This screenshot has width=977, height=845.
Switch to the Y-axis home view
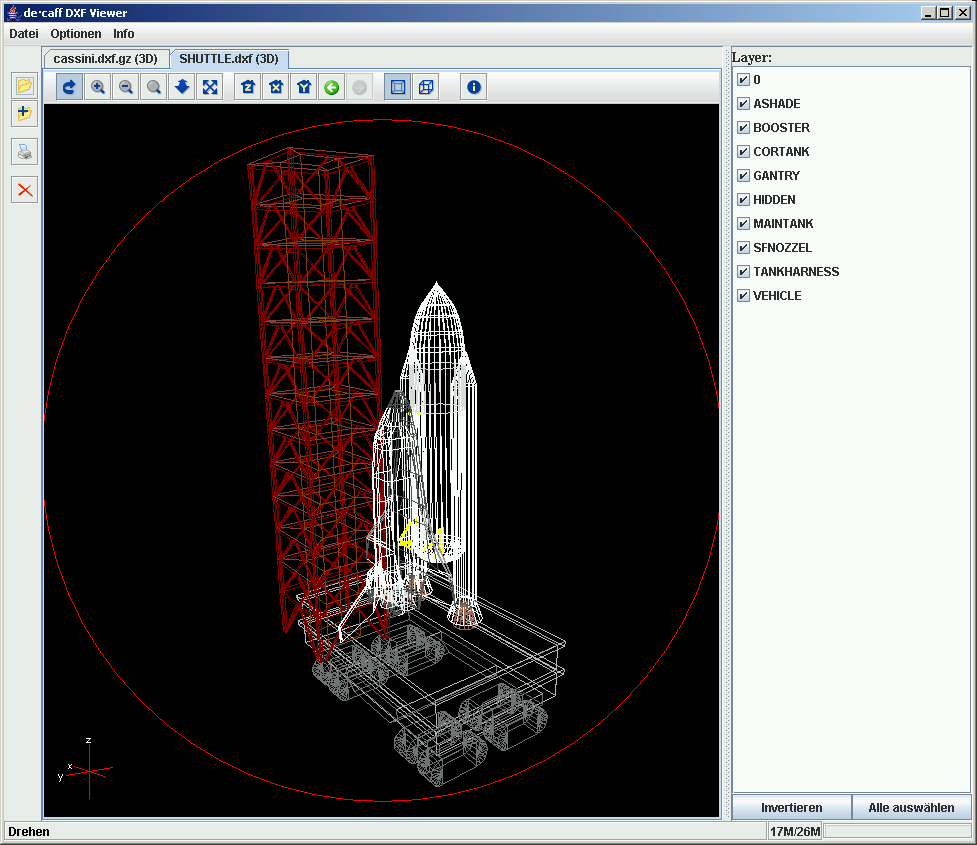303,88
